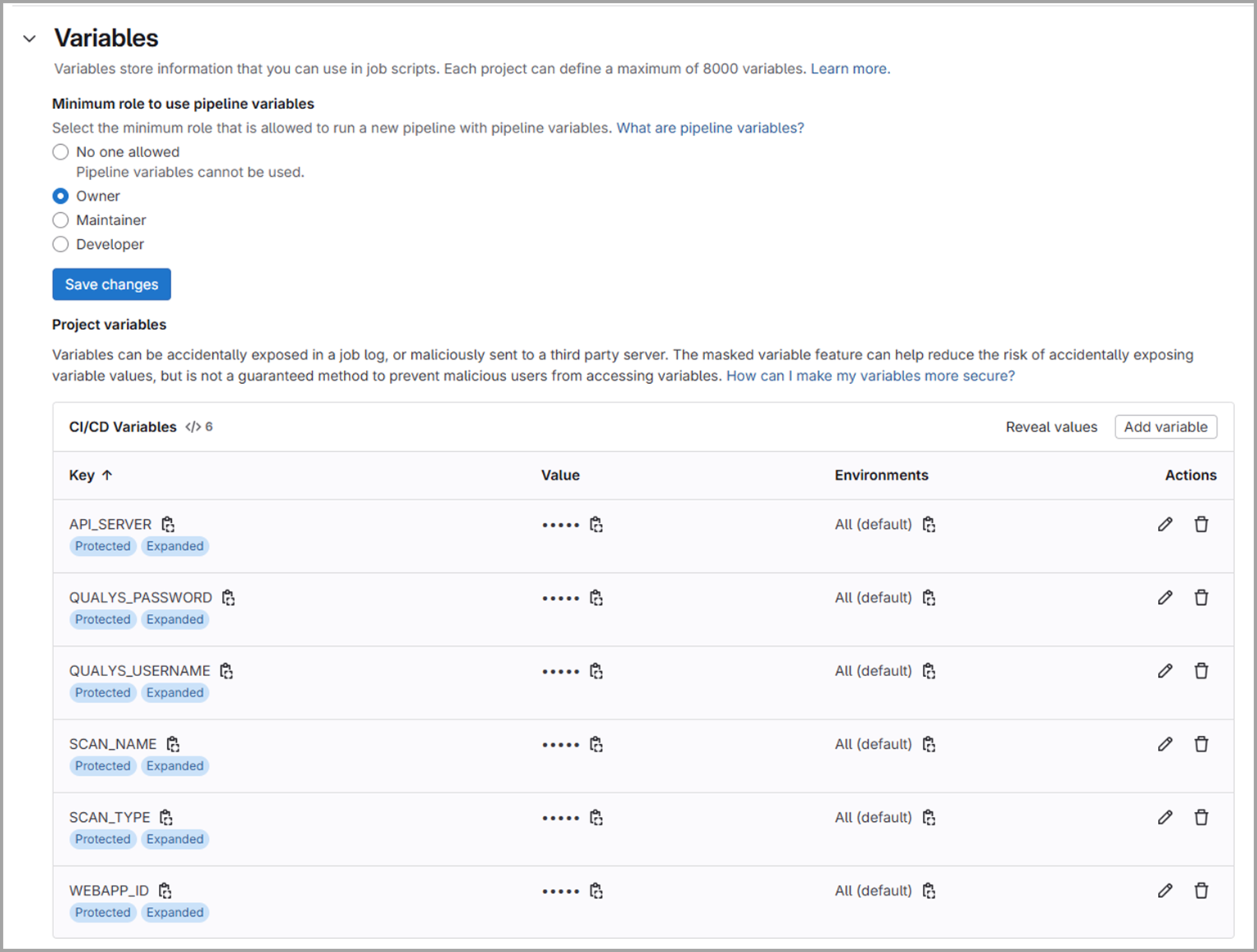Collapse the Variables section chevron
Image resolution: width=1257 pixels, height=952 pixels.
(29, 38)
